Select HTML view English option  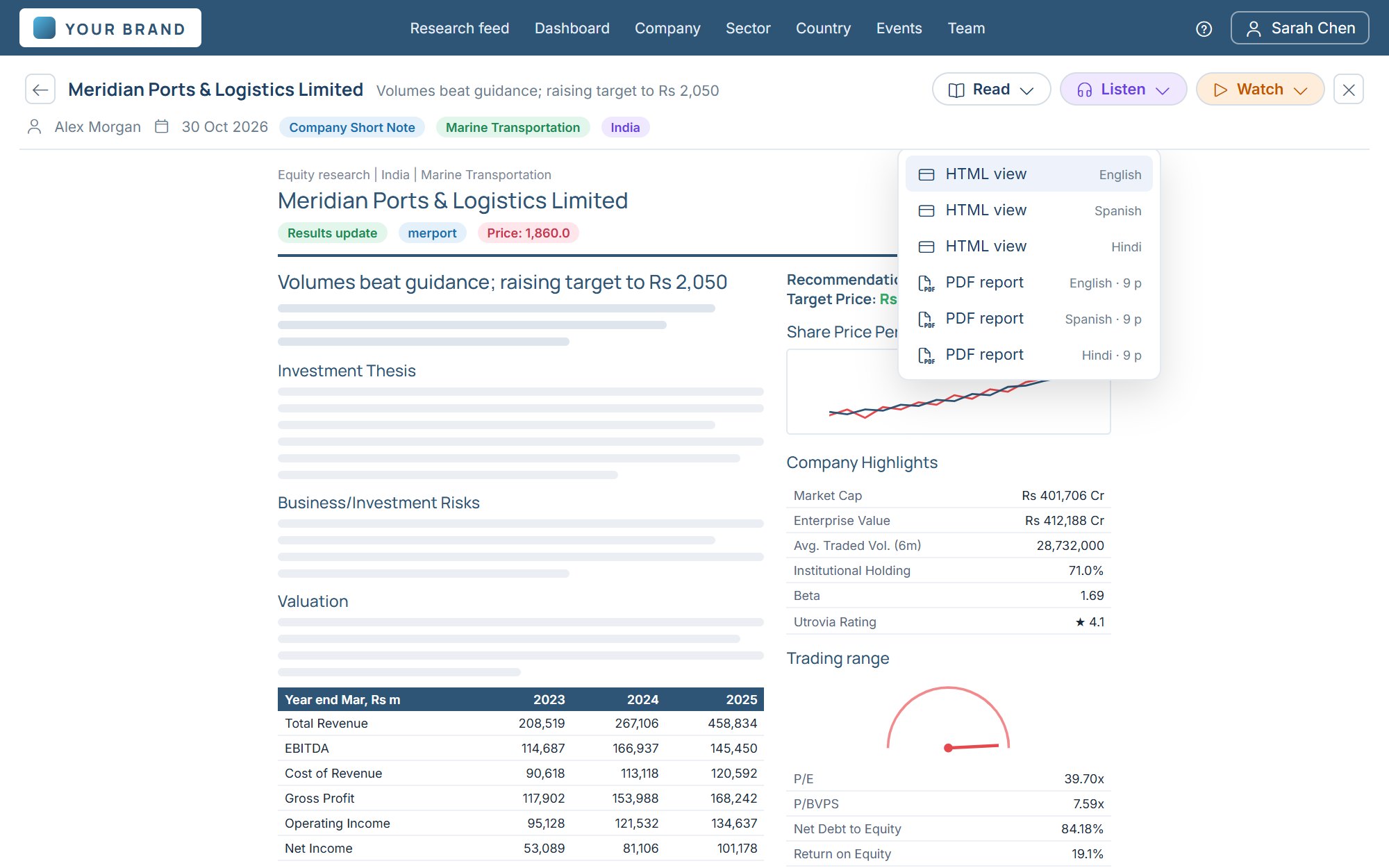tap(1029, 174)
